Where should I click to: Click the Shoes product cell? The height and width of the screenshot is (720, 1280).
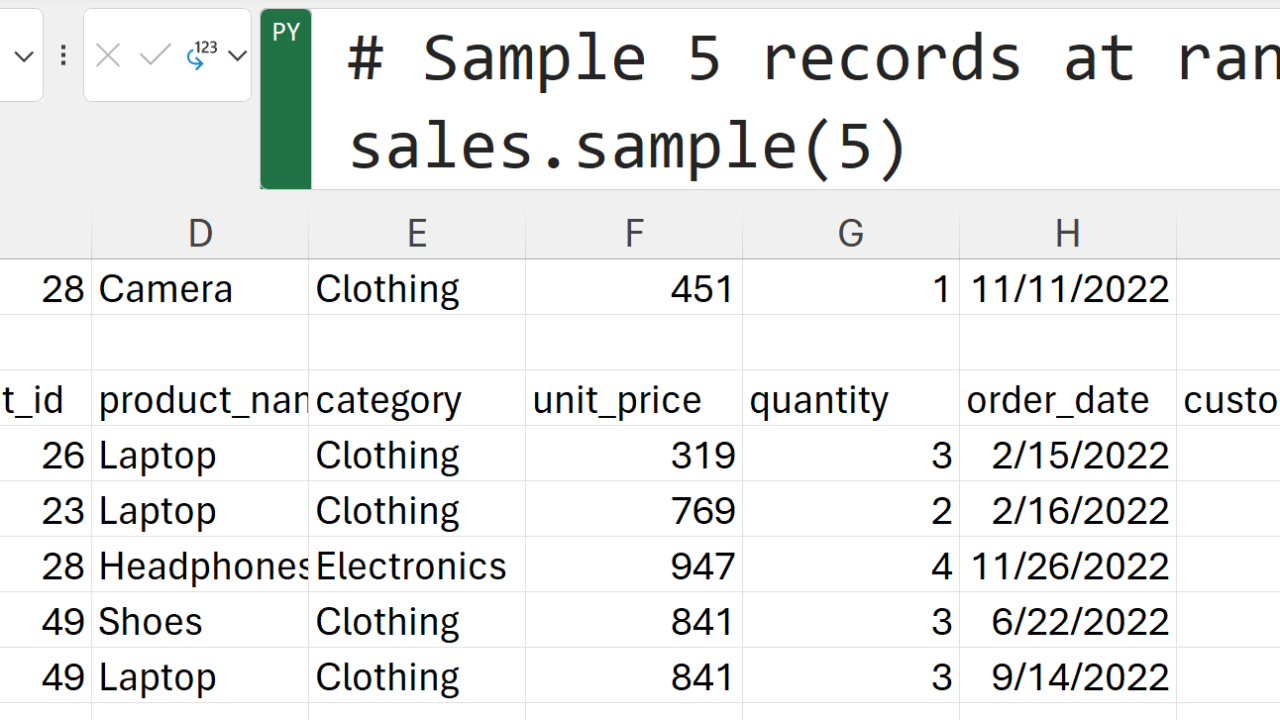pyautogui.click(x=200, y=622)
